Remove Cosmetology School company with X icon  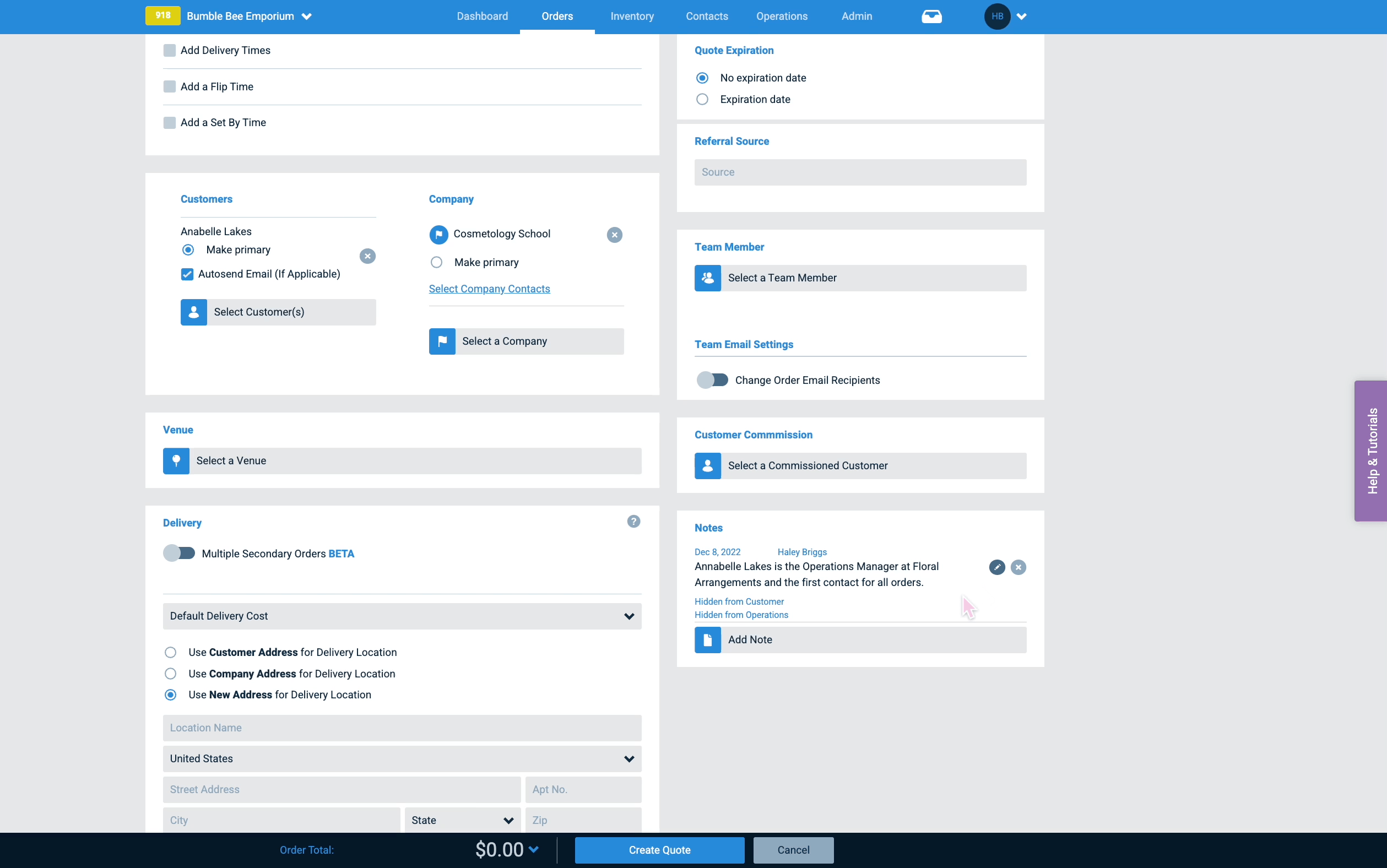click(614, 235)
